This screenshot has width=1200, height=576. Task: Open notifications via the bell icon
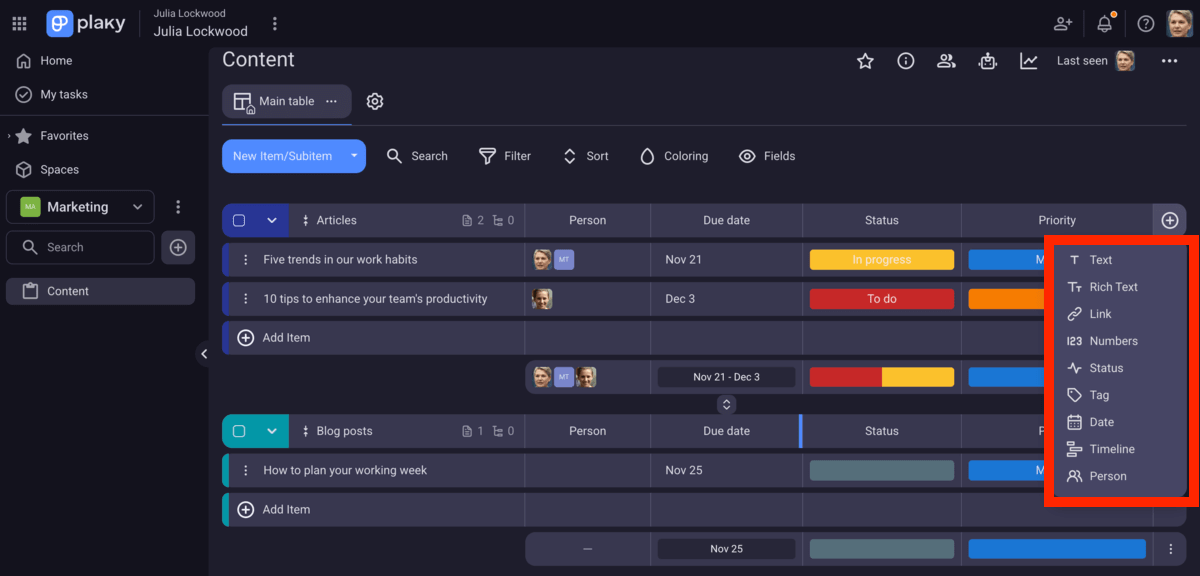coord(1105,22)
